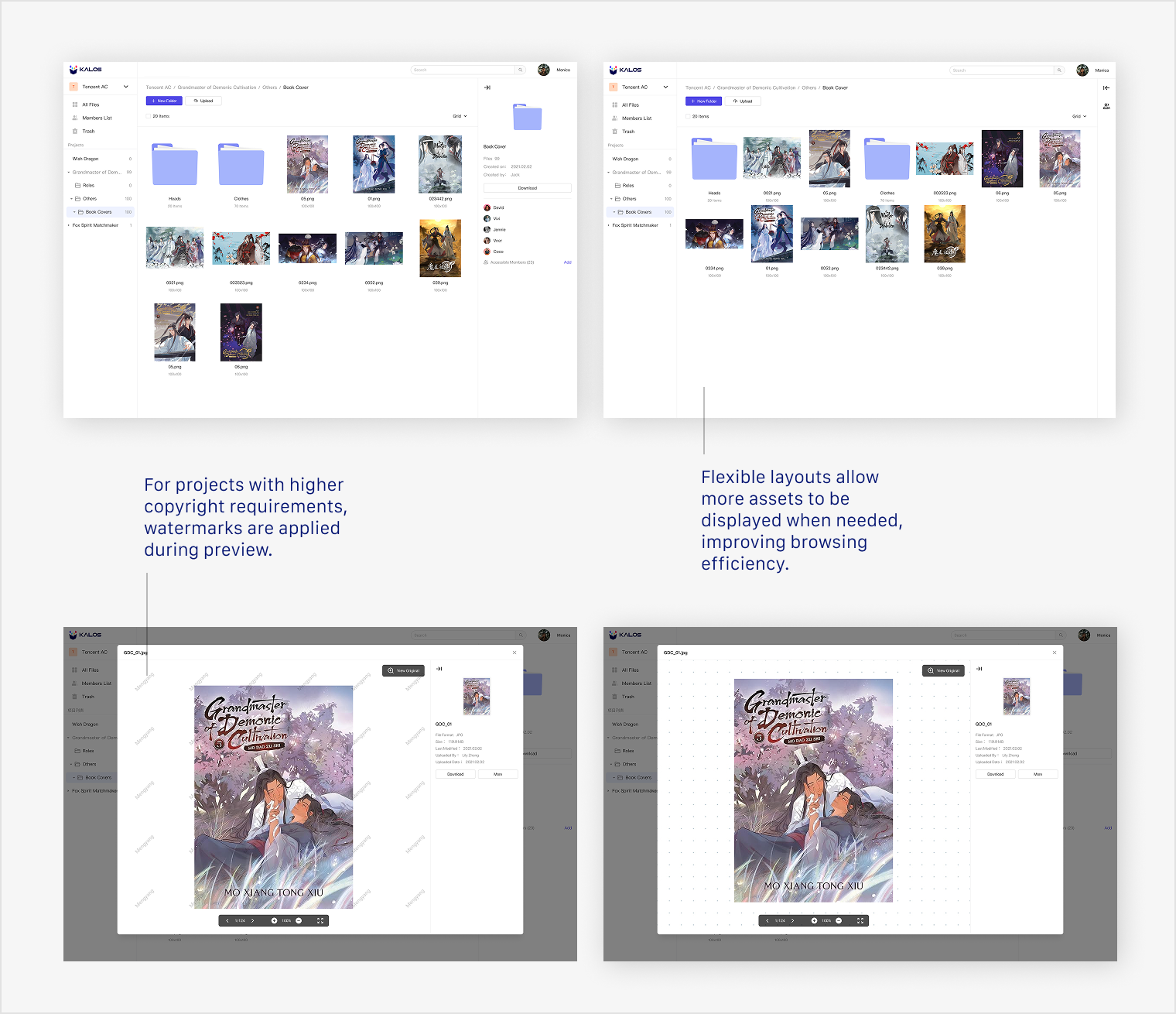The width and height of the screenshot is (1176, 1014).
Task: Zoom out with minus icon in dotted-background preview
Action: coord(839,920)
